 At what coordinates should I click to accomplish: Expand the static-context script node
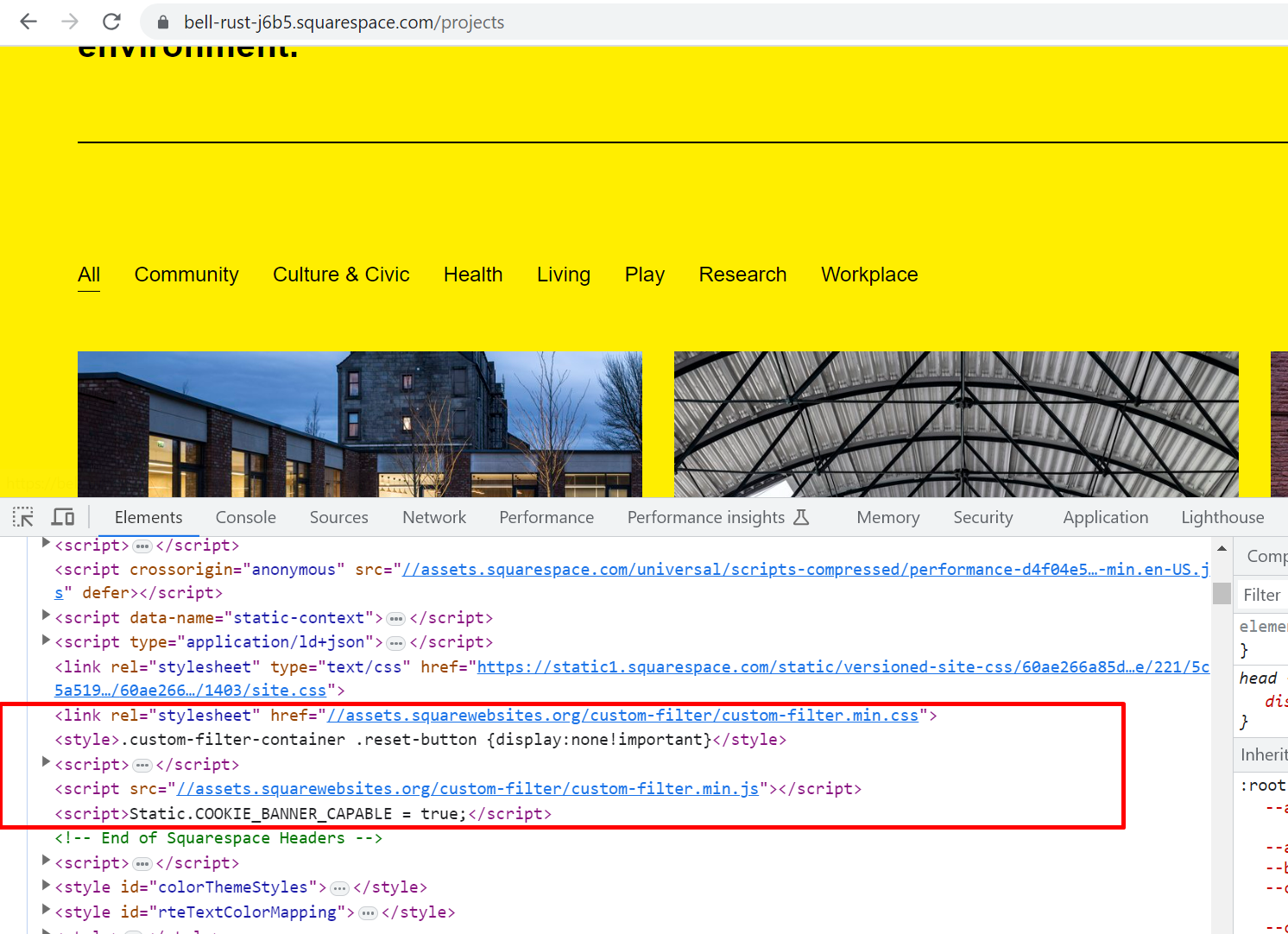pos(46,615)
